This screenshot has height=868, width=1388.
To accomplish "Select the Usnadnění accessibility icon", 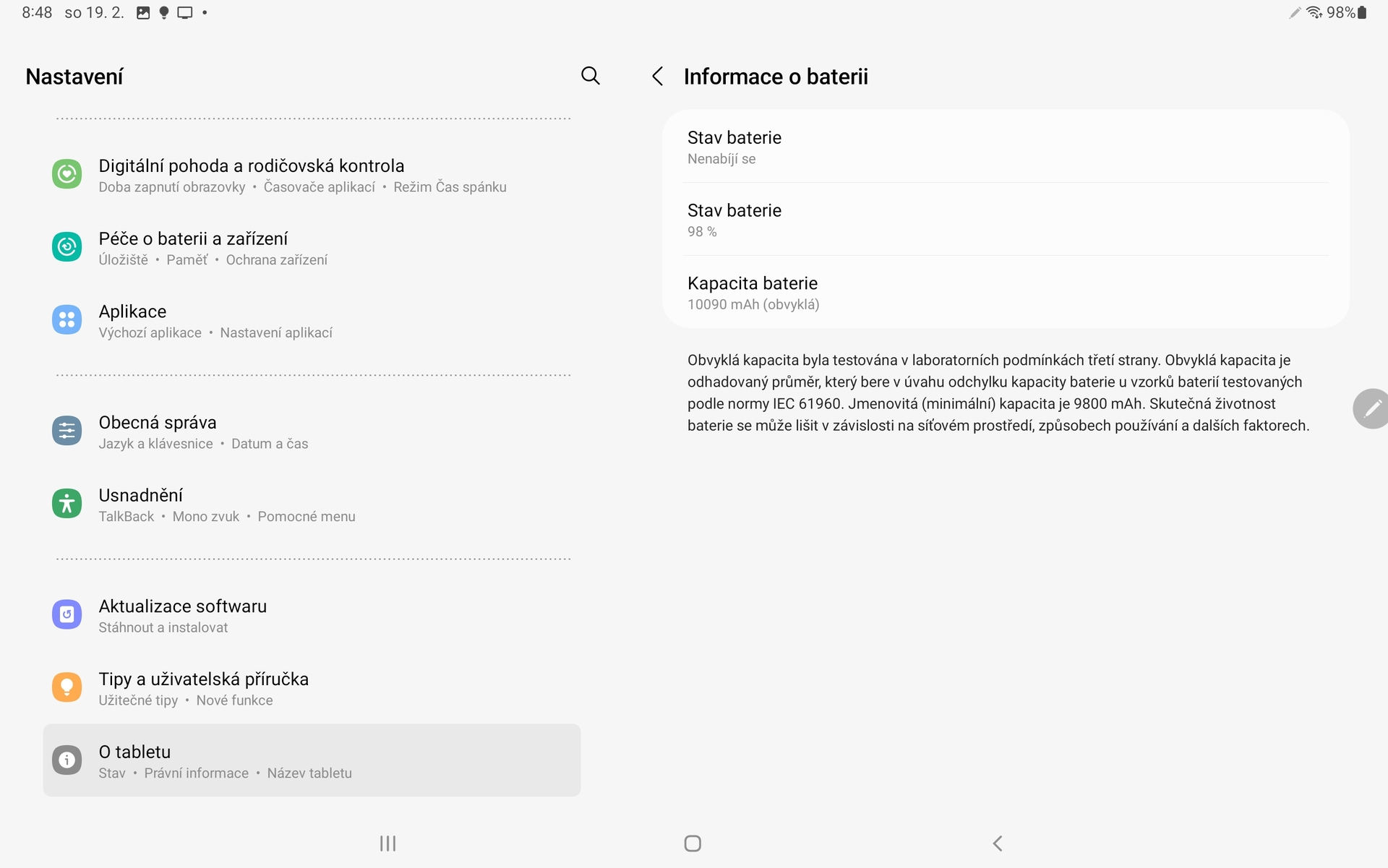I will pyautogui.click(x=67, y=504).
